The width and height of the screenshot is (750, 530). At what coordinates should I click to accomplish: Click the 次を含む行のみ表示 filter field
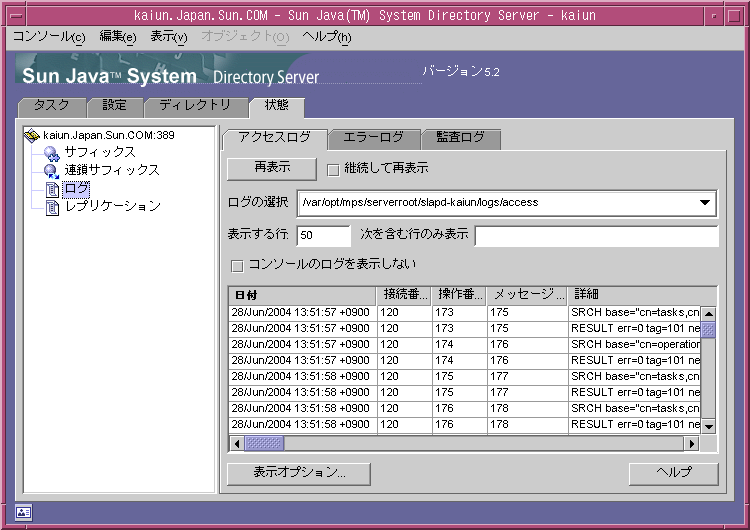[596, 235]
